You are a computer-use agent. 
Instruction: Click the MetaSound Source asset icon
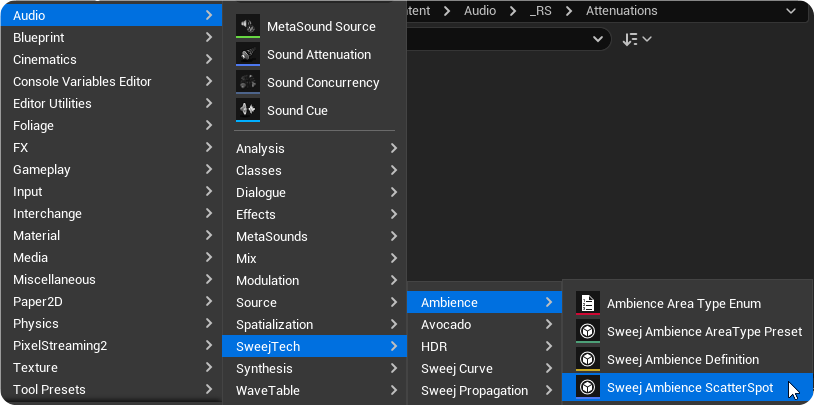(x=248, y=25)
